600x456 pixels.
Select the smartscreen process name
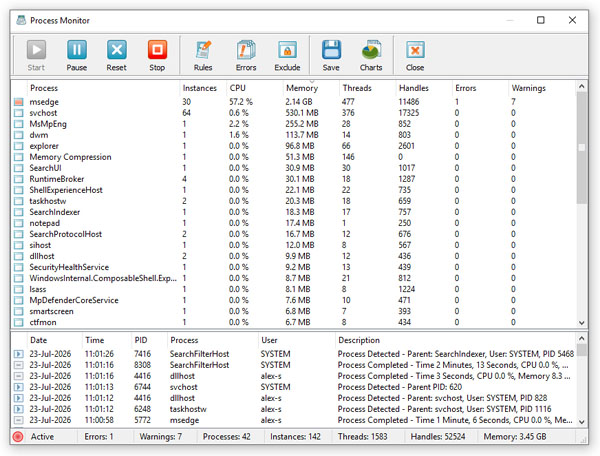(51, 312)
